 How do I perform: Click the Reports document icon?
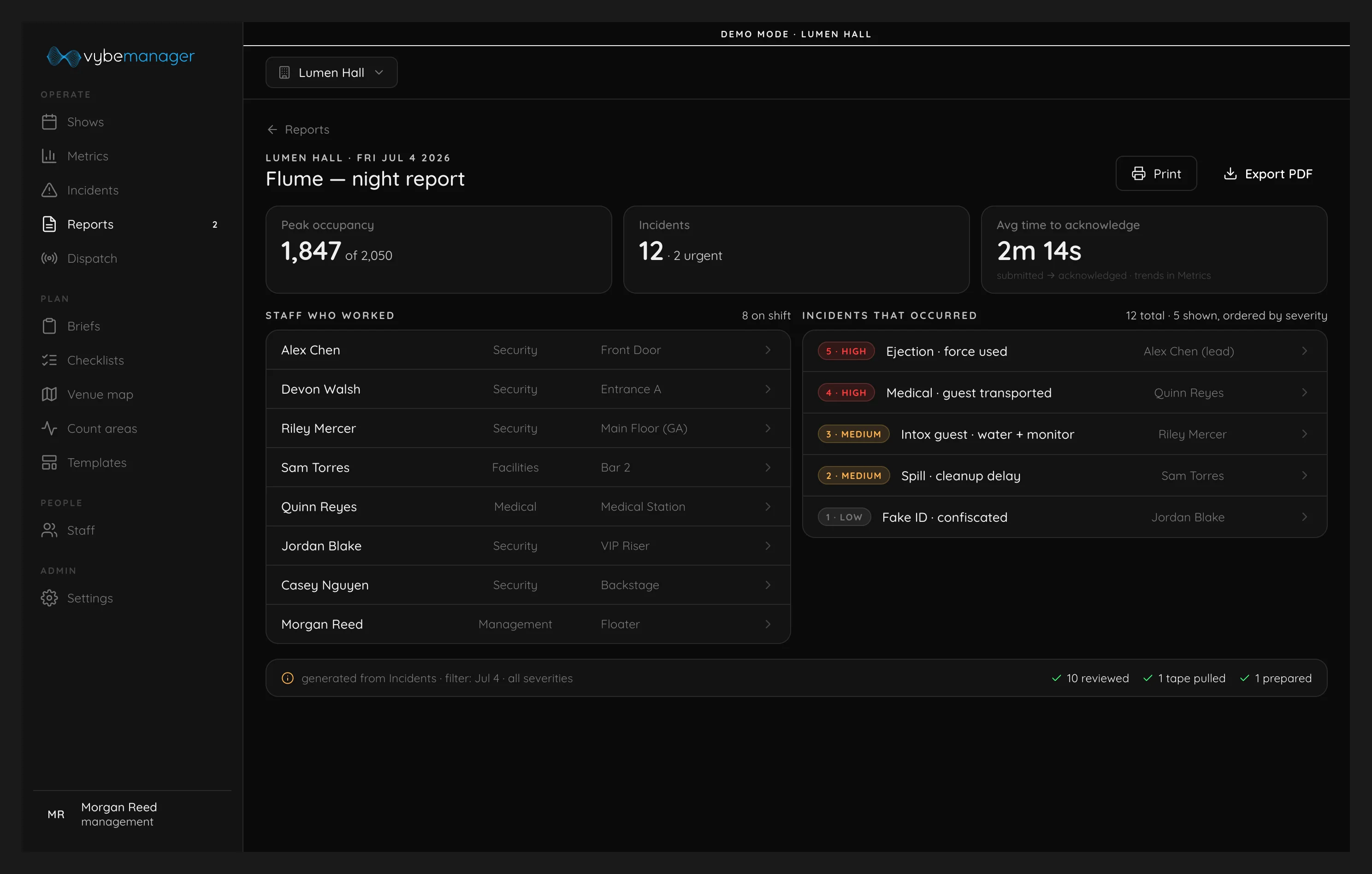pyautogui.click(x=49, y=224)
